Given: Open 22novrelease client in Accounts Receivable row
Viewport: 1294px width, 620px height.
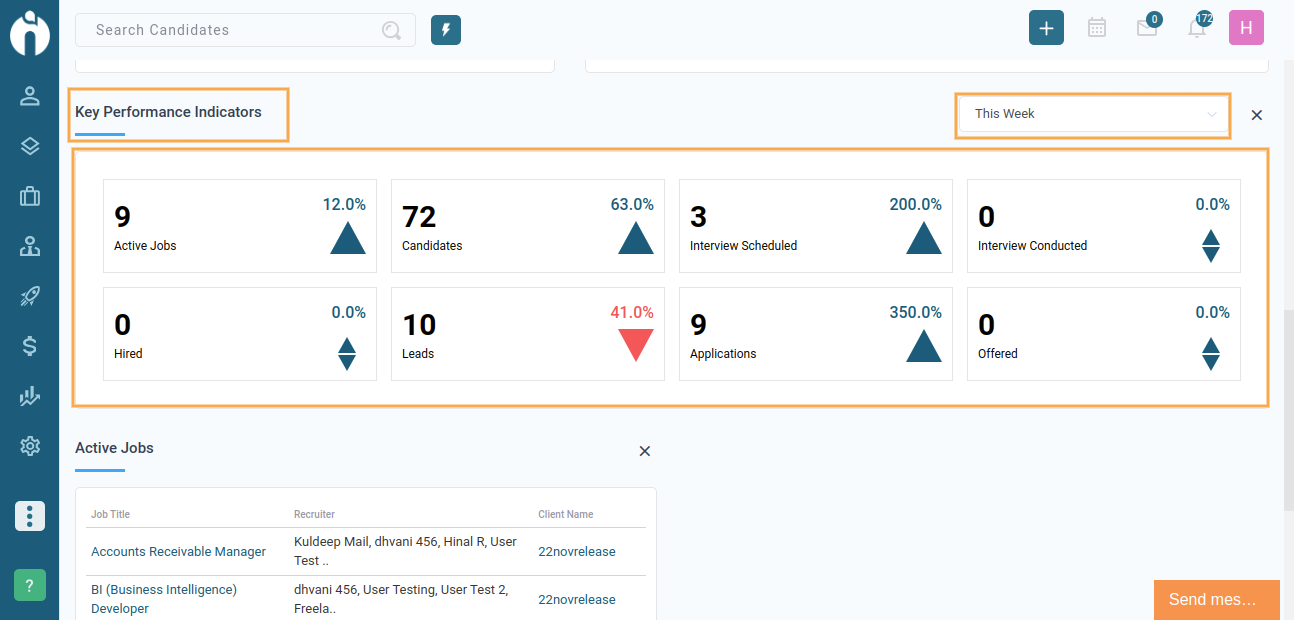Looking at the screenshot, I should [x=577, y=552].
